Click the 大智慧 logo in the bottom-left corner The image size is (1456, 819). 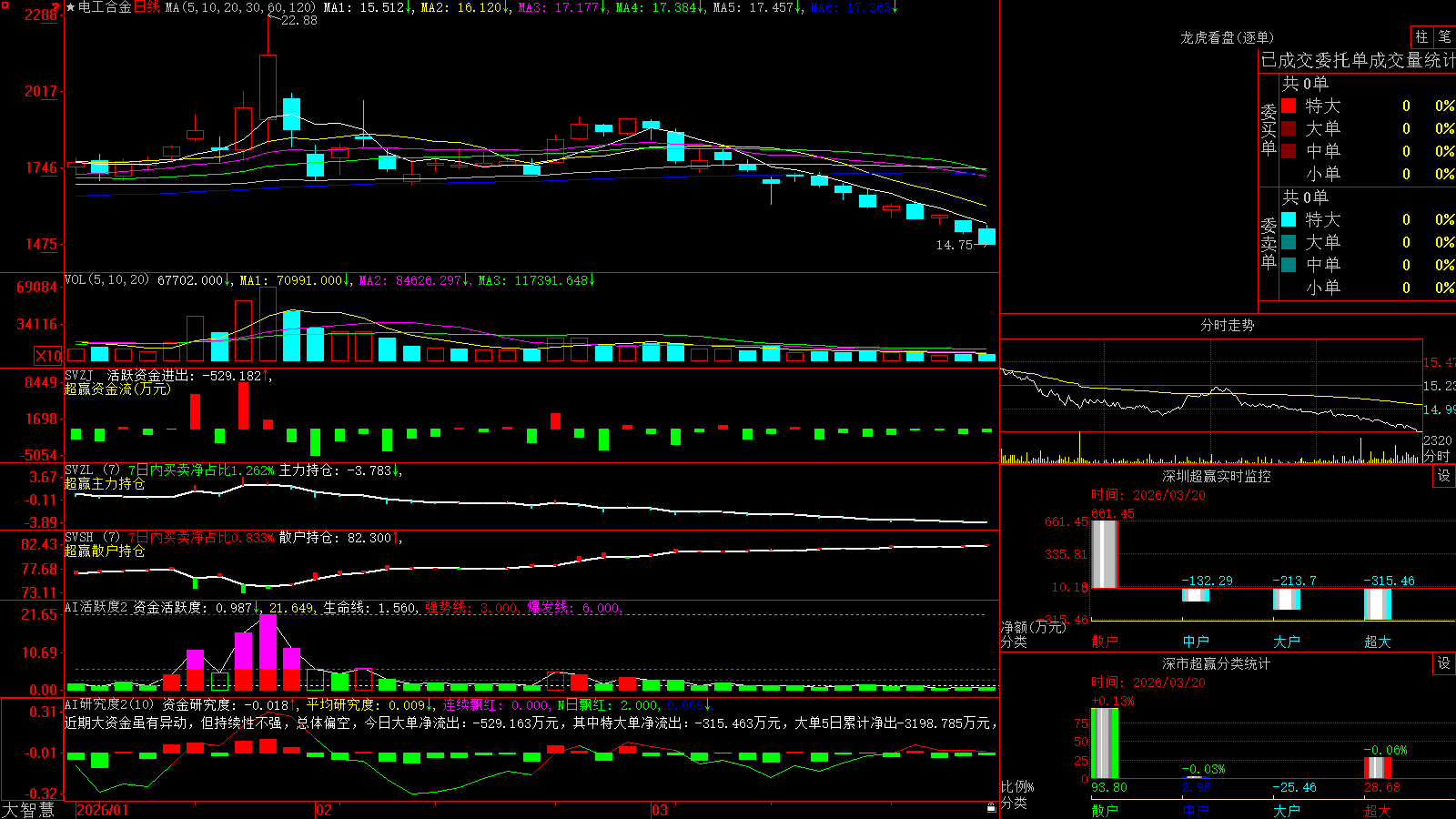pyautogui.click(x=28, y=810)
